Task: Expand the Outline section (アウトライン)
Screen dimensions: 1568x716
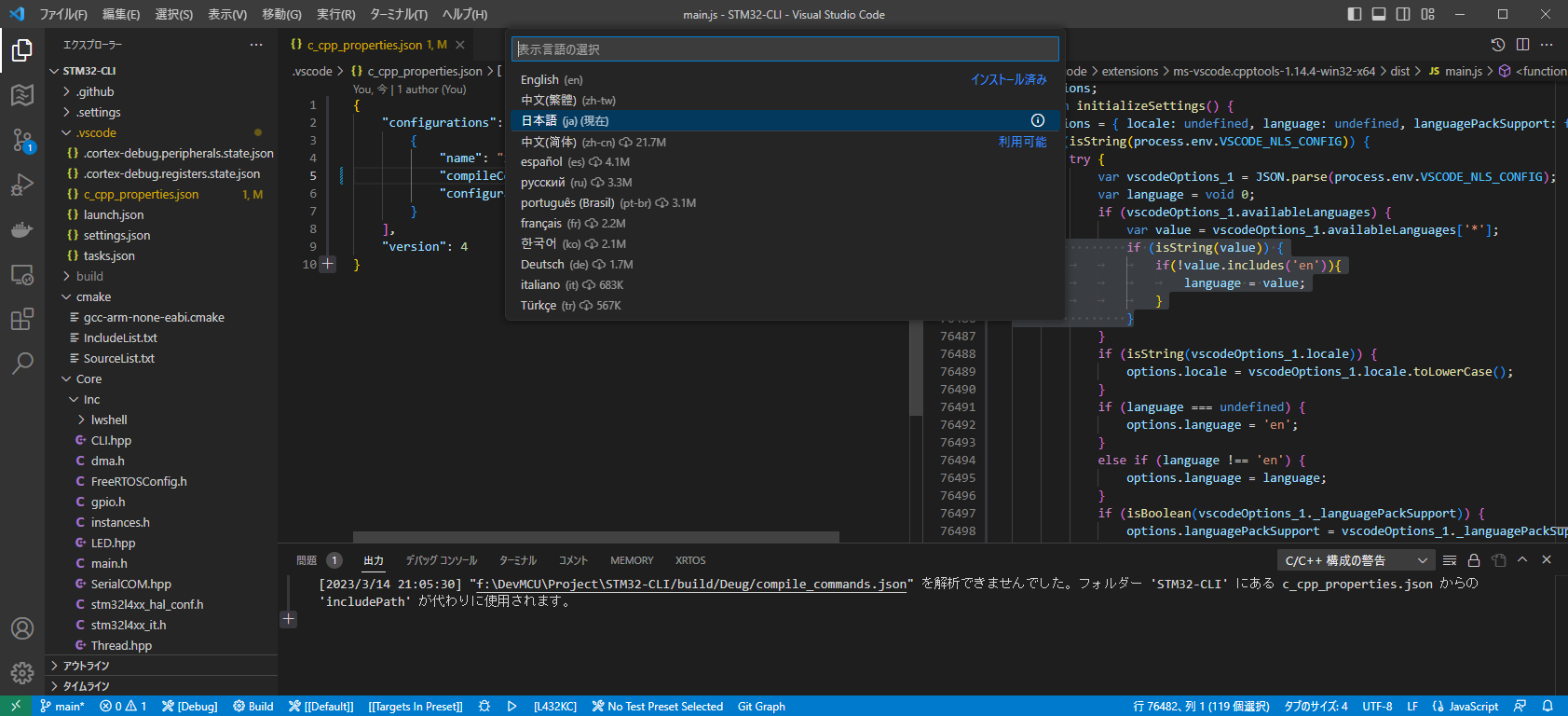Action: pyautogui.click(x=161, y=666)
